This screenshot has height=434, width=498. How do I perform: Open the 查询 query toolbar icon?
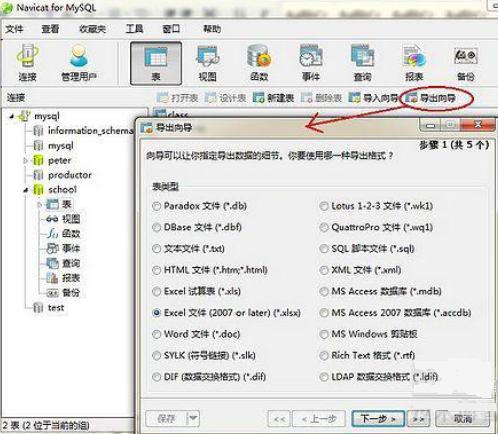(x=362, y=63)
